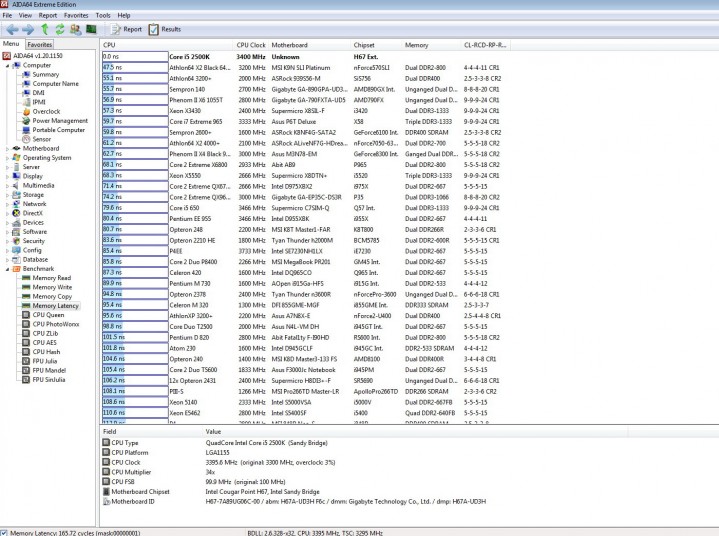Expand the Operating System tree node
This screenshot has width=719, height=536.
[x=7, y=158]
